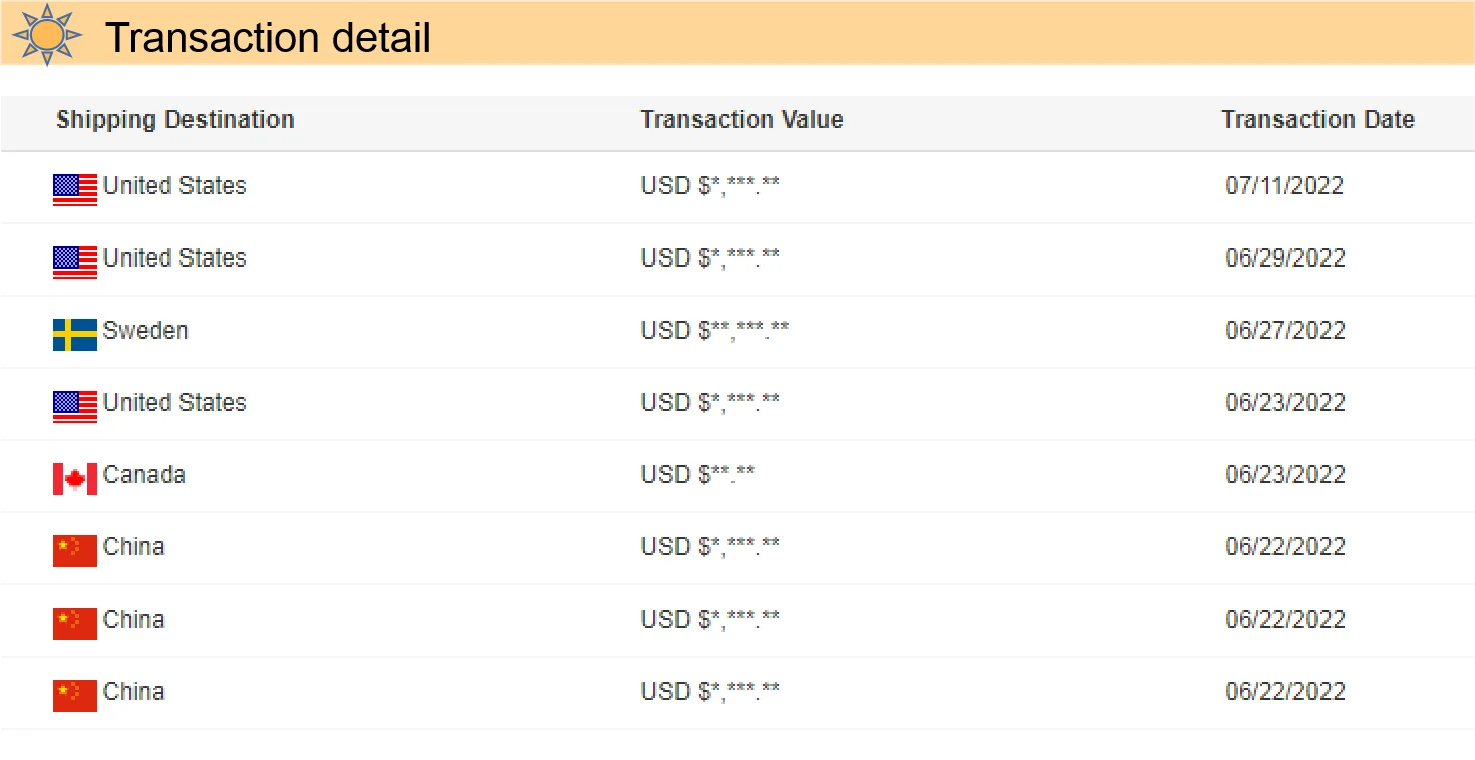The width and height of the screenshot is (1475, 760).
Task: Click the sun logo icon in header
Action: [x=47, y=35]
